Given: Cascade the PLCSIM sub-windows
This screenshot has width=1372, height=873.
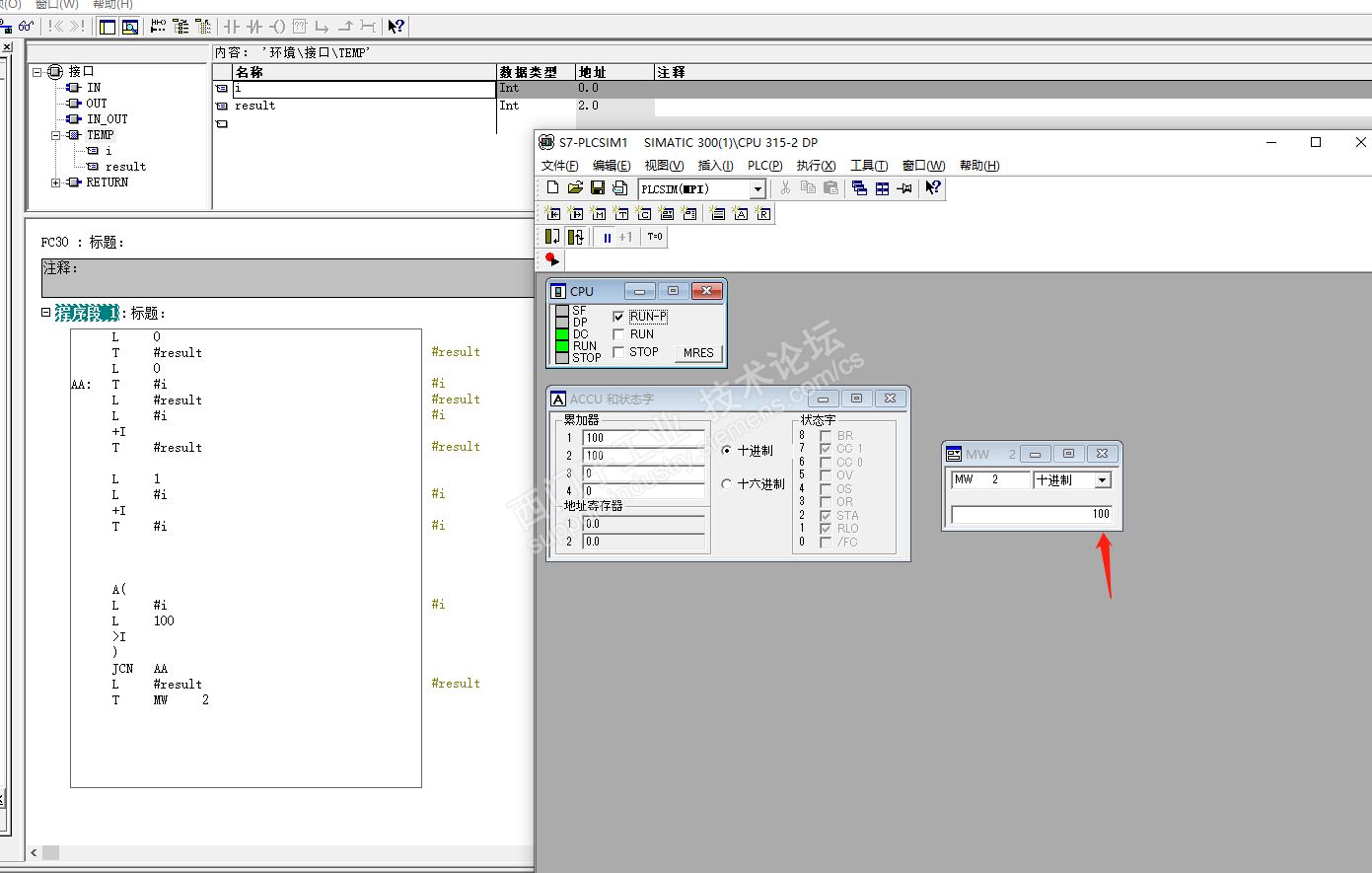Looking at the screenshot, I should (x=859, y=188).
